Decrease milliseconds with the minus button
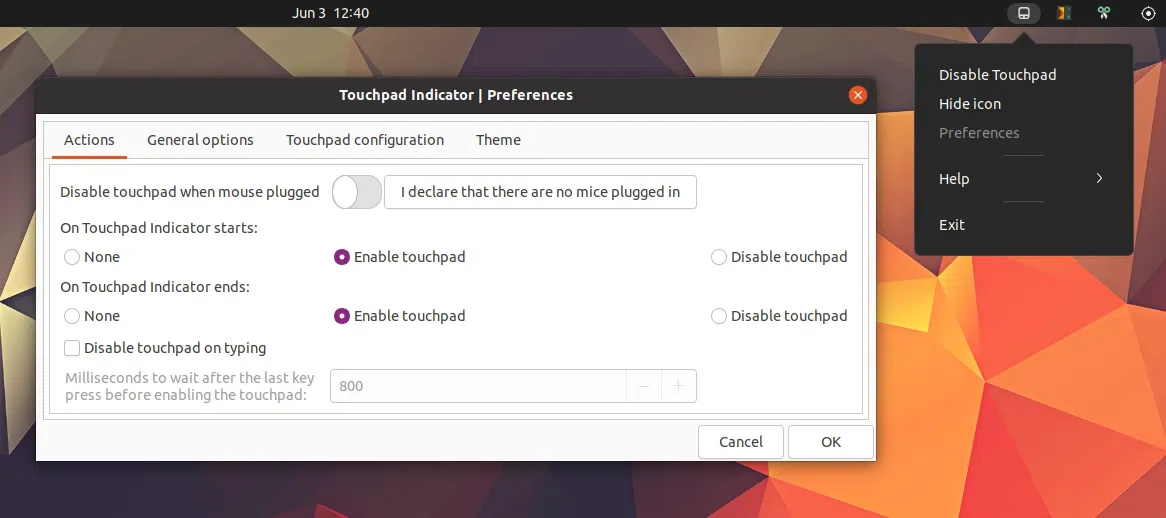 (644, 386)
